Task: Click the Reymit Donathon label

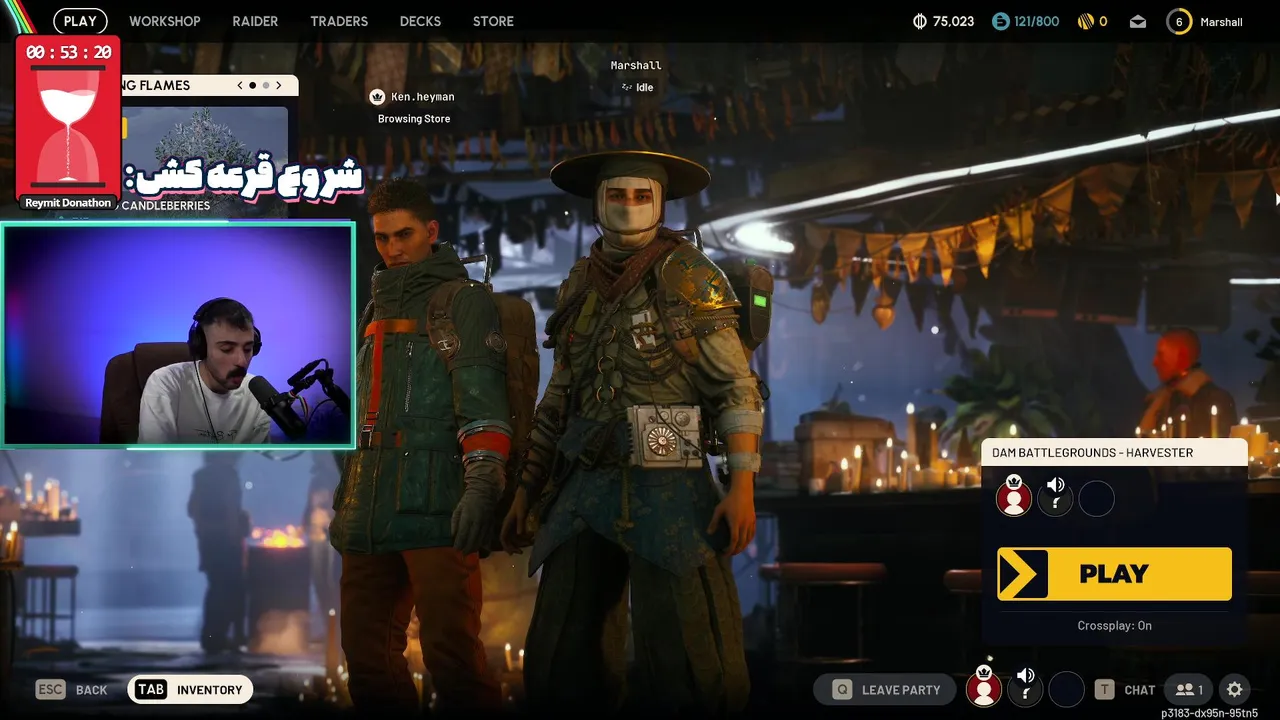Action: coord(68,203)
